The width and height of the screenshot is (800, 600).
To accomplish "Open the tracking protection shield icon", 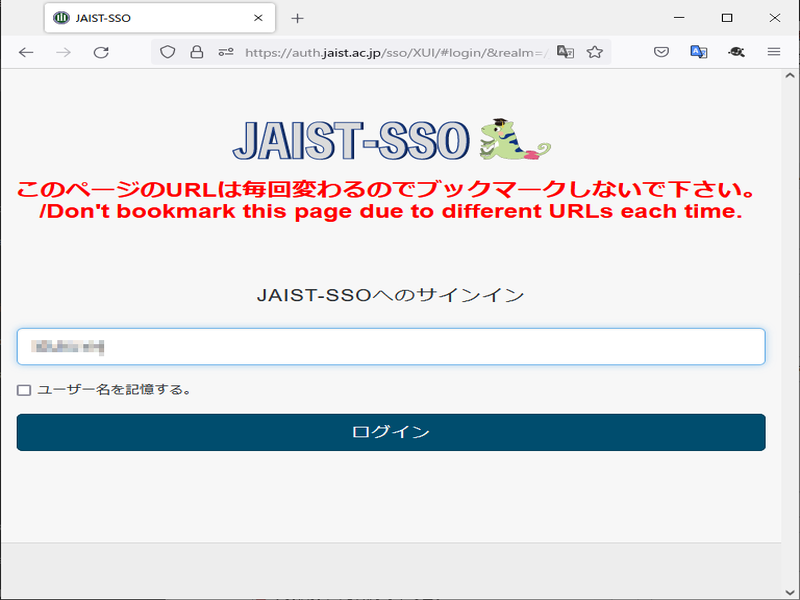I will point(167,52).
